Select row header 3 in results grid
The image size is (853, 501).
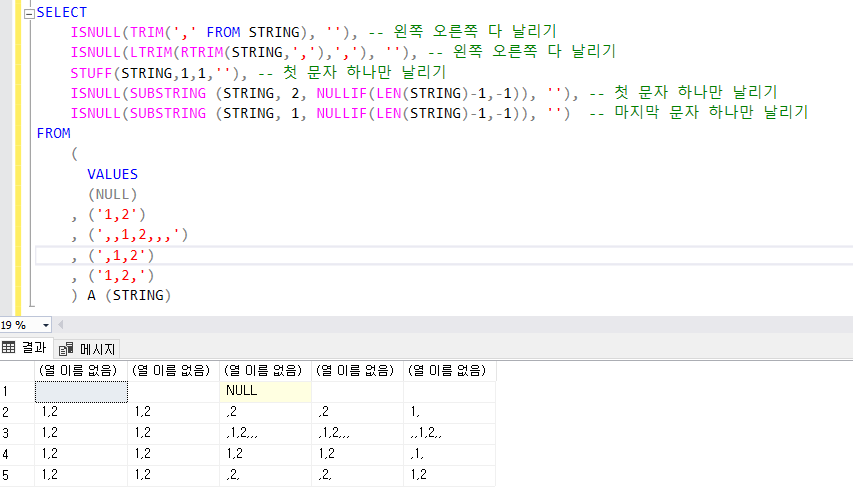(17, 434)
